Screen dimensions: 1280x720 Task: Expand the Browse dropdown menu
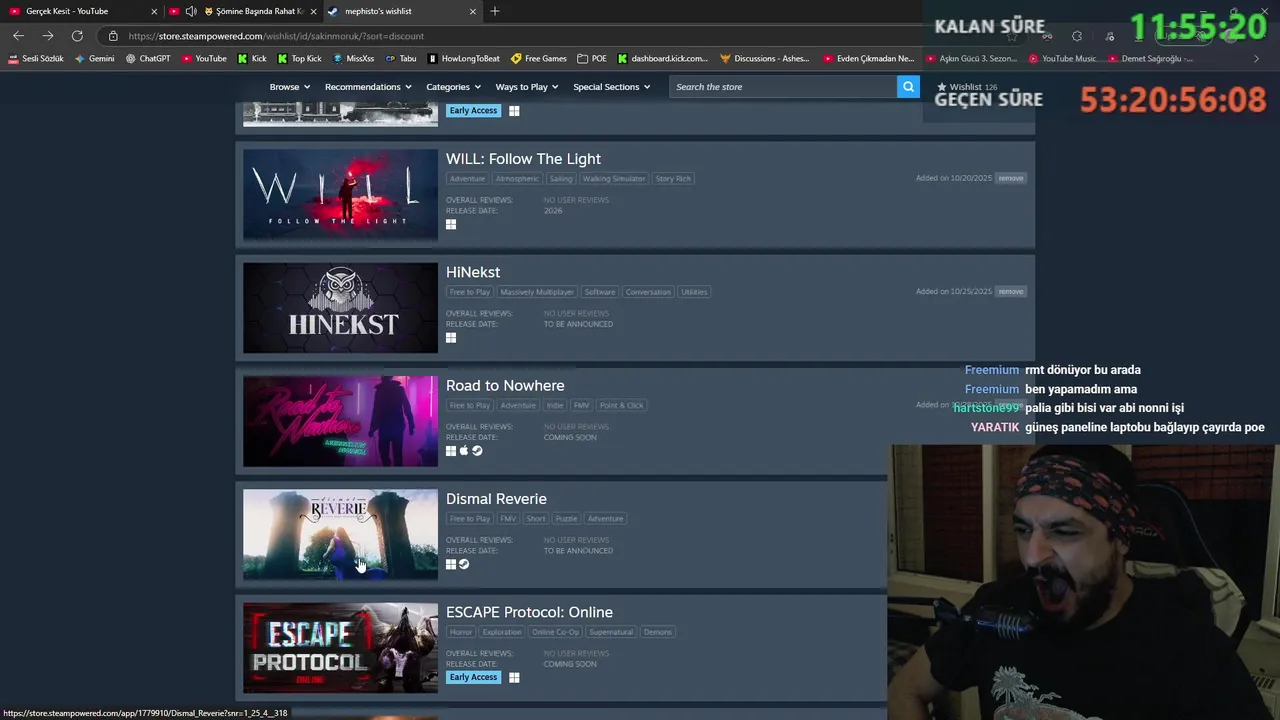click(x=290, y=87)
